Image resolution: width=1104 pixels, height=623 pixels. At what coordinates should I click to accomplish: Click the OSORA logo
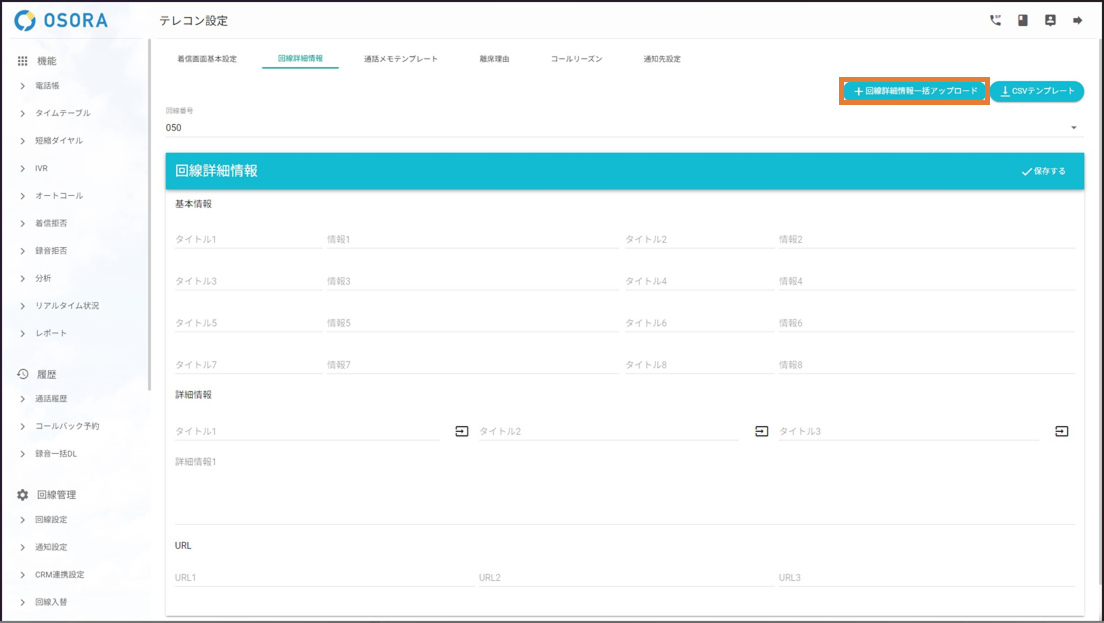coord(61,21)
